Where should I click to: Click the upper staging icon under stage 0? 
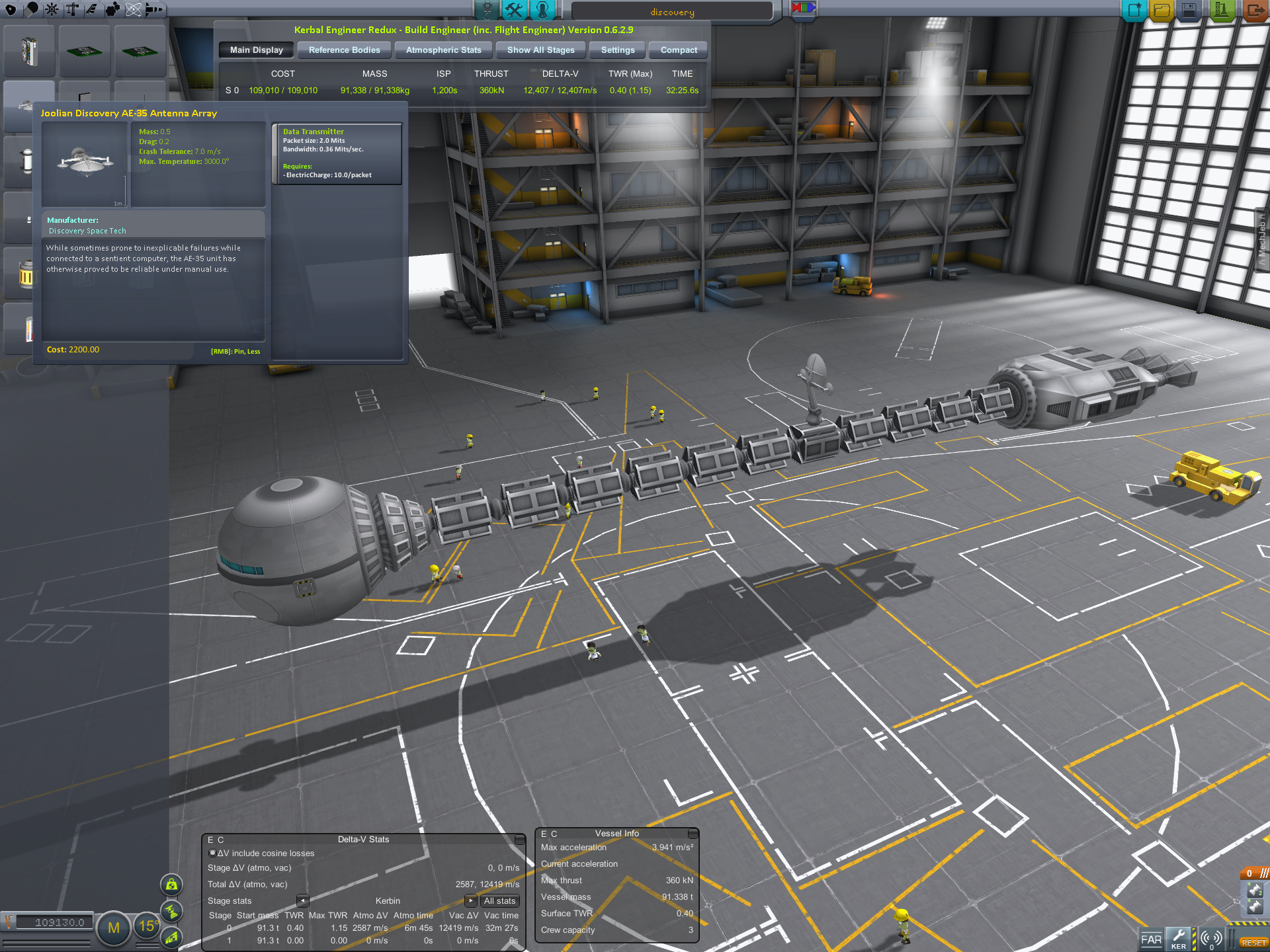point(1255,891)
